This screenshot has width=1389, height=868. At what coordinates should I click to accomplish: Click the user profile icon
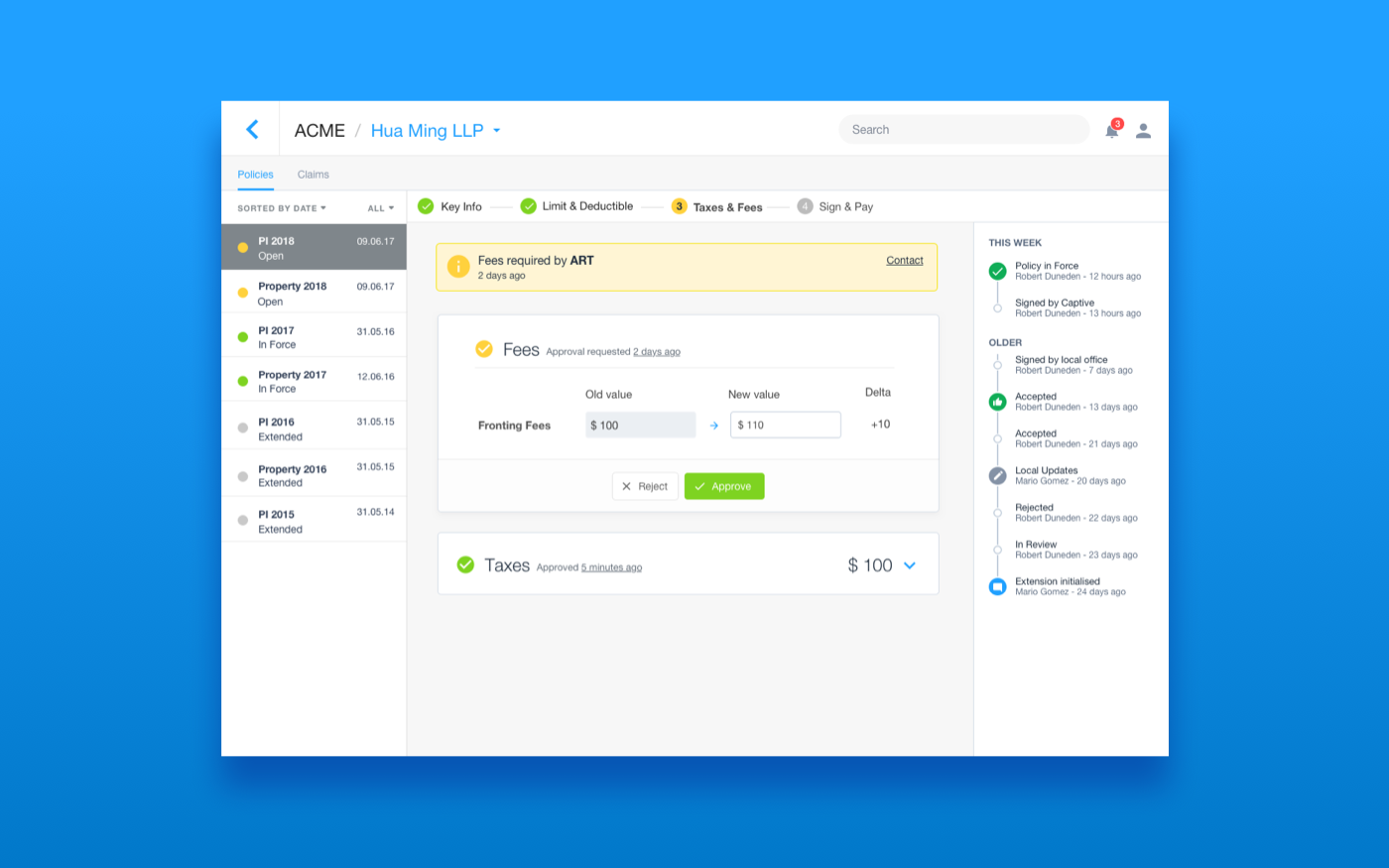[x=1143, y=130]
